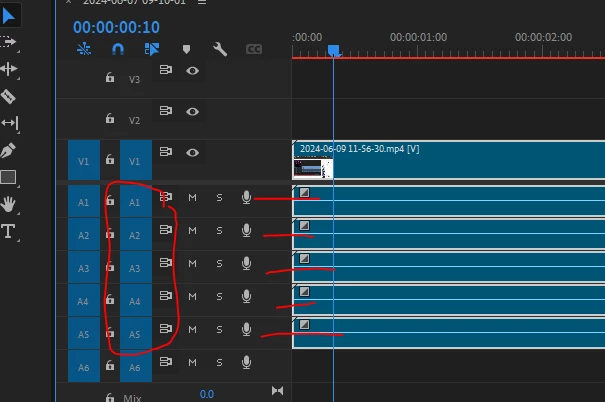Select the Hand tool
The width and height of the screenshot is (605, 402).
pyautogui.click(x=8, y=204)
